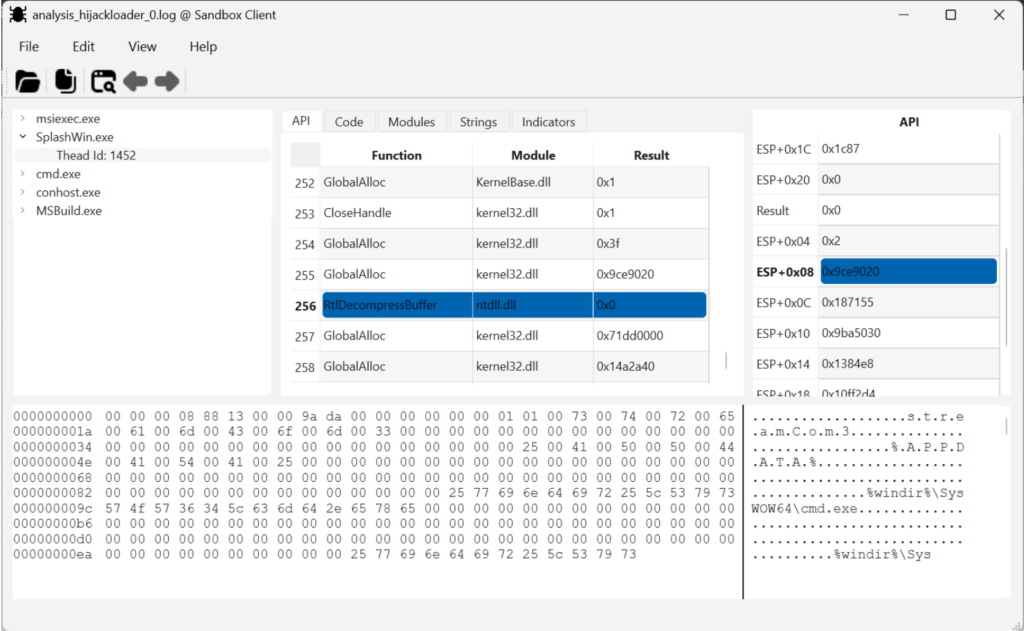Select highlighted ESP+0x08 value 0x9ce9020
The width and height of the screenshot is (1024, 631).
pos(908,272)
